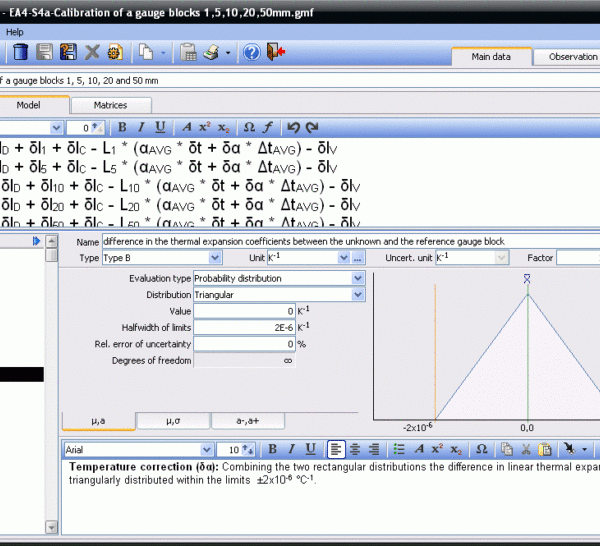
Task: Switch to the Matrices tab
Action: (x=110, y=104)
